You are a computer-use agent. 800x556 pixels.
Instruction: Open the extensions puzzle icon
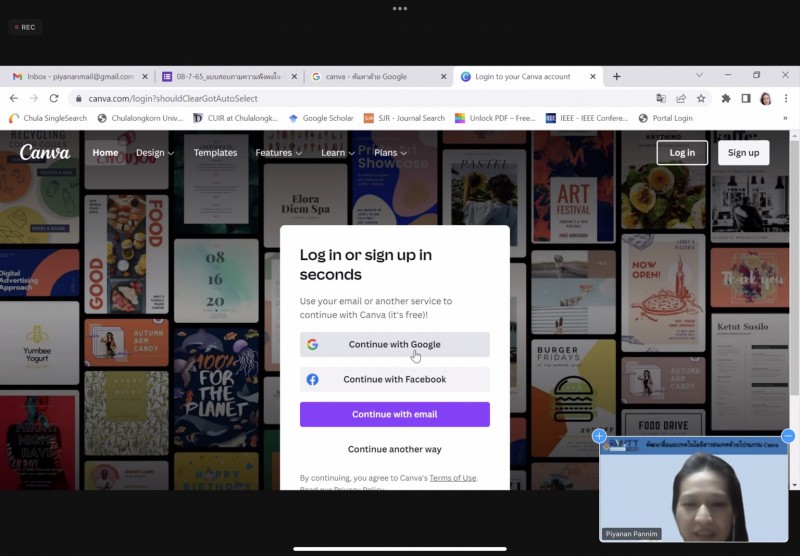click(726, 98)
